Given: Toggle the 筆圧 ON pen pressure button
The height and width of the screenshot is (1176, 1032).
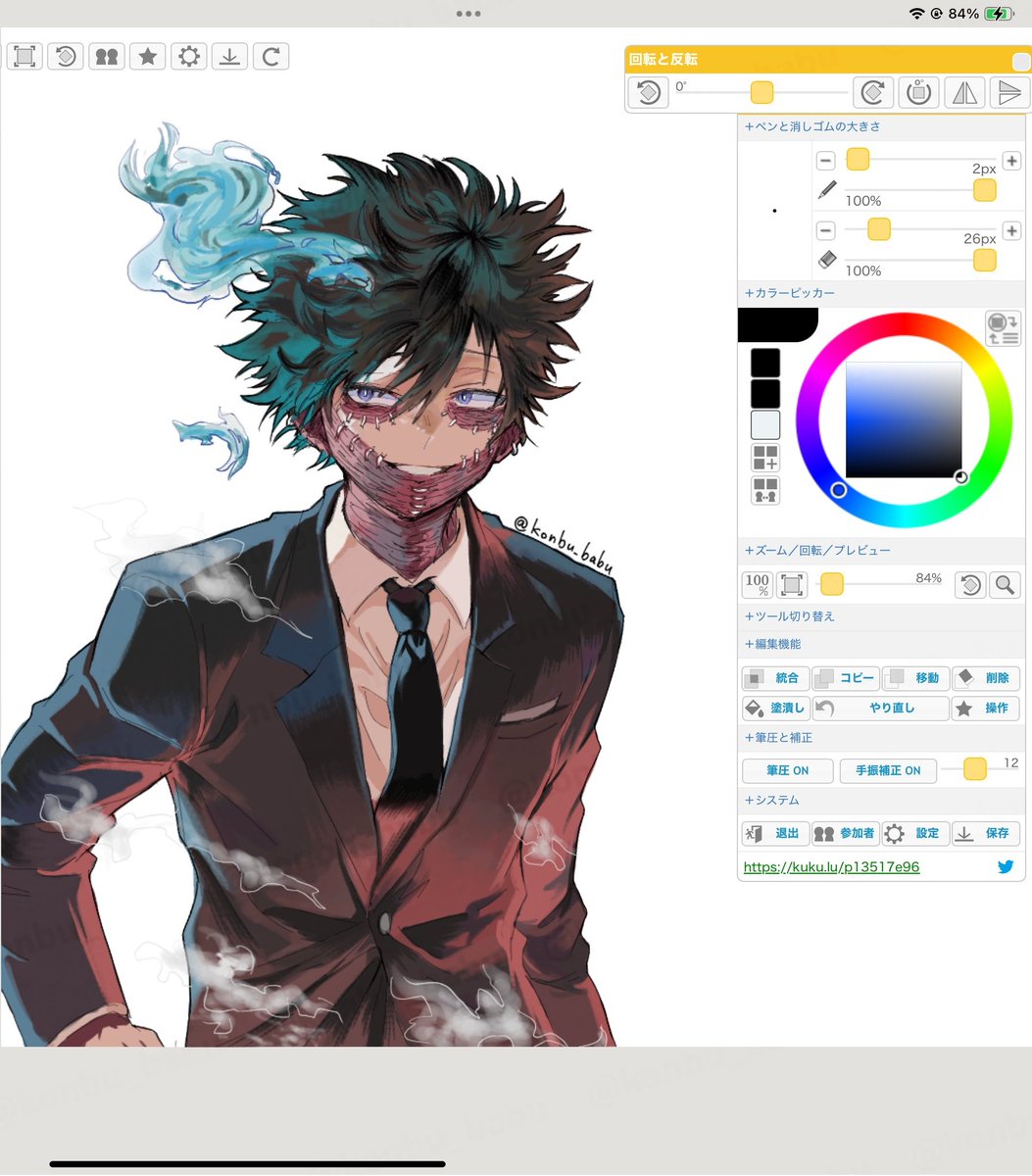Looking at the screenshot, I should (x=788, y=770).
